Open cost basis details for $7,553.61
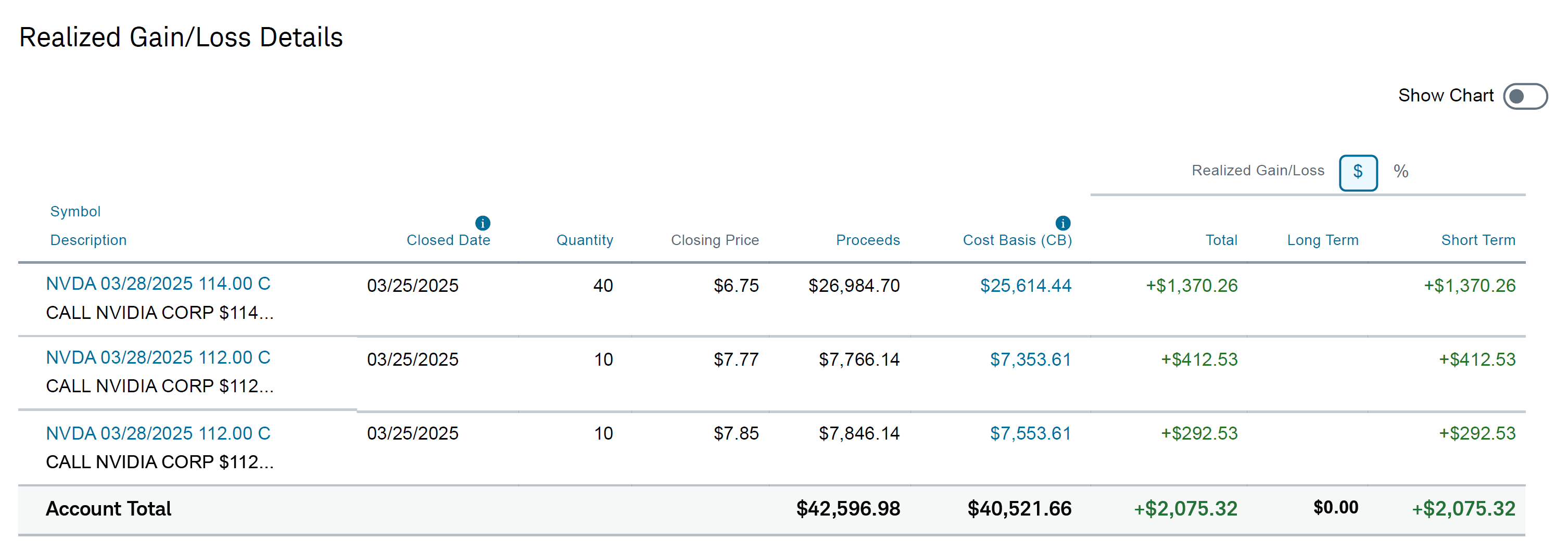Viewport: 1568px width, 553px height. click(x=1030, y=433)
